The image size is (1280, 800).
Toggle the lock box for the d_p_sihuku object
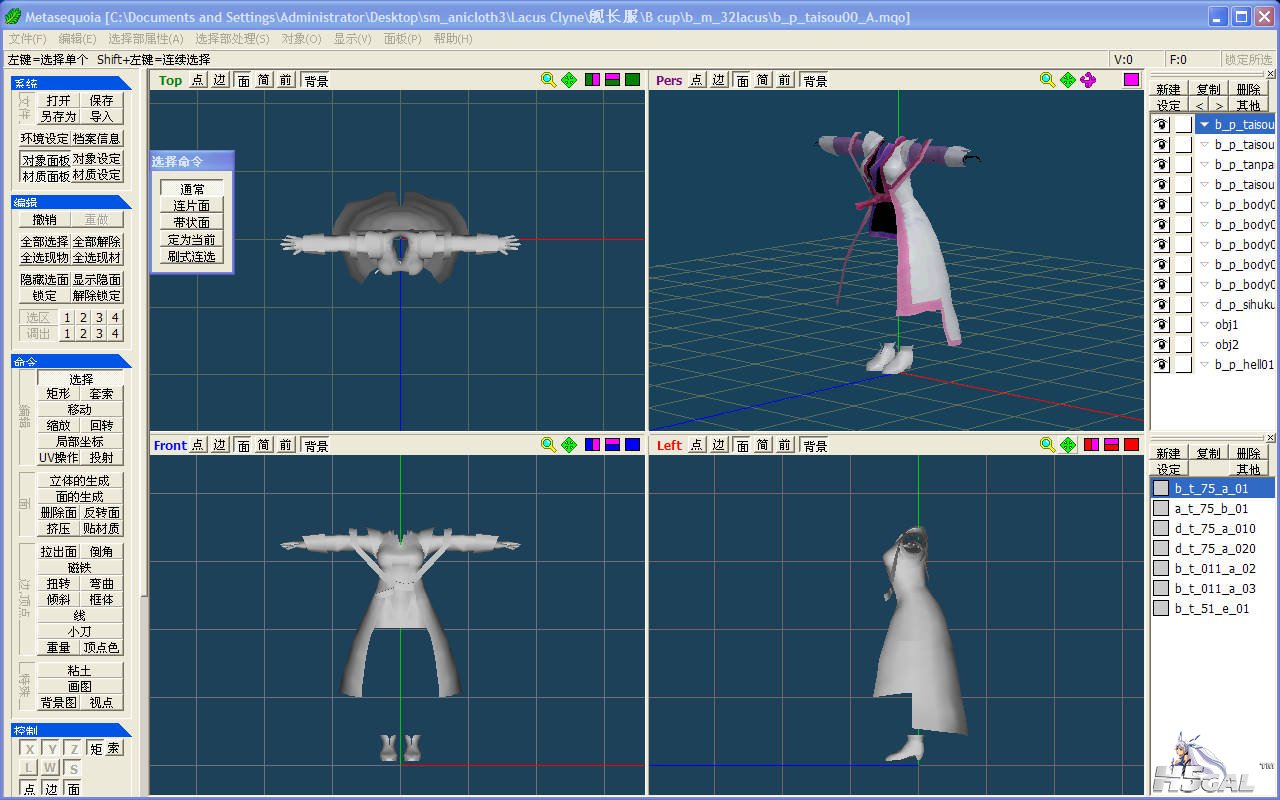pos(1183,305)
